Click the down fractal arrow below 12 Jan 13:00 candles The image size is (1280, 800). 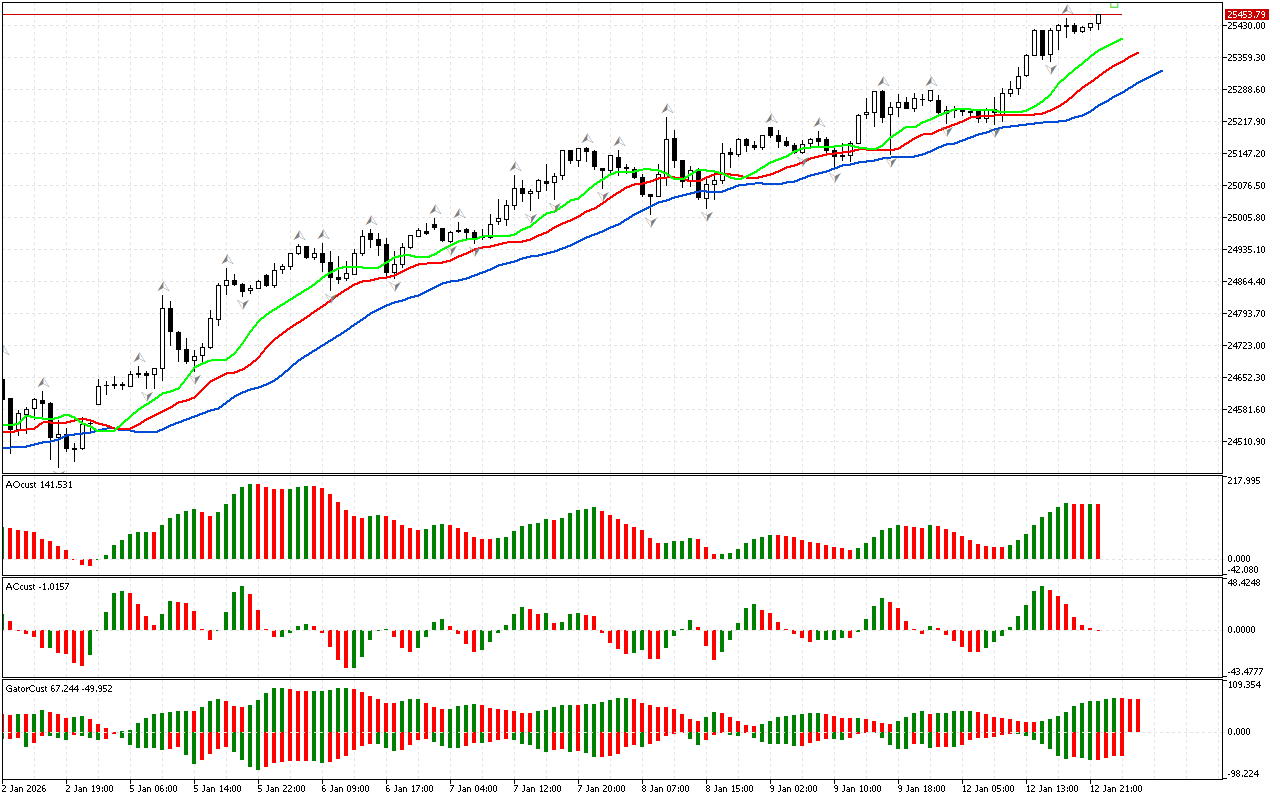tap(1050, 69)
